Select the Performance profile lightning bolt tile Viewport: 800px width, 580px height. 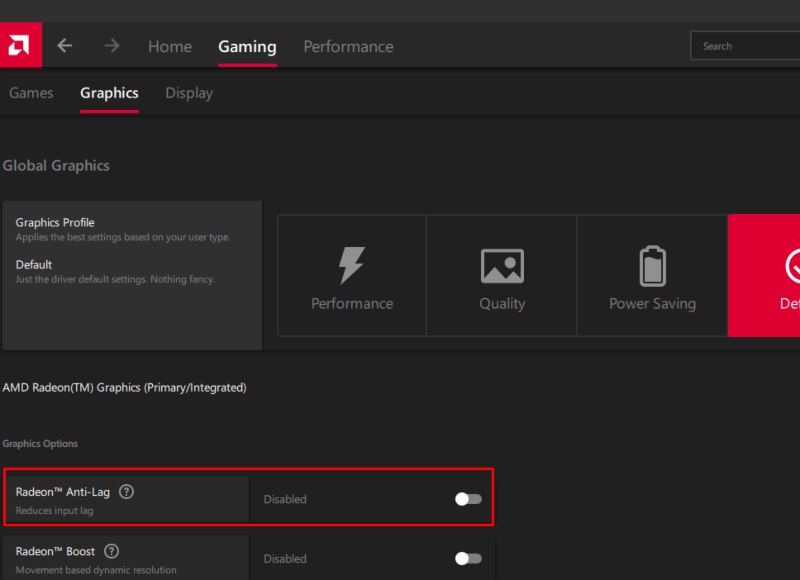pos(352,275)
